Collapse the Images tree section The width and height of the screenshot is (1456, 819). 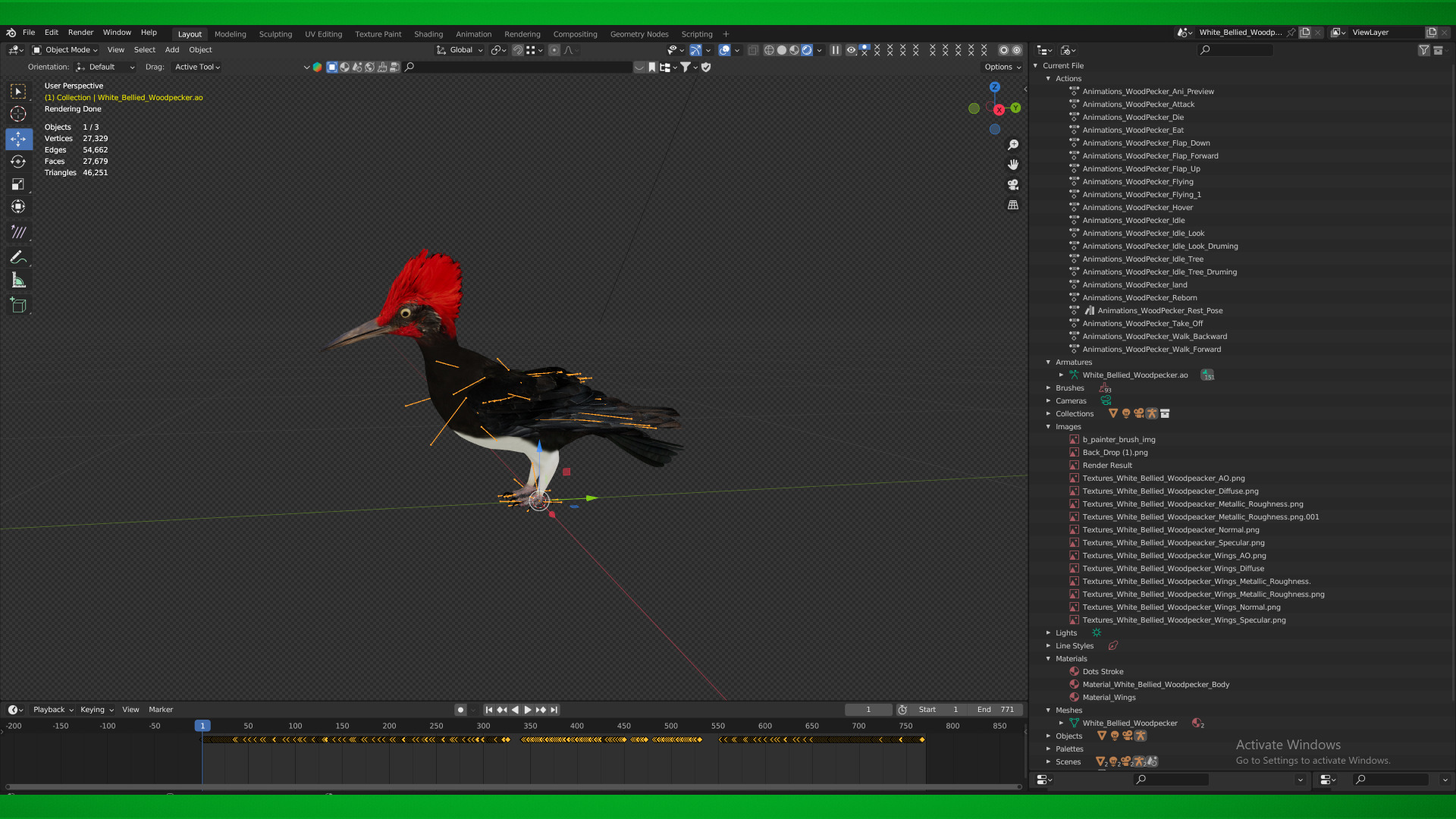tap(1049, 427)
